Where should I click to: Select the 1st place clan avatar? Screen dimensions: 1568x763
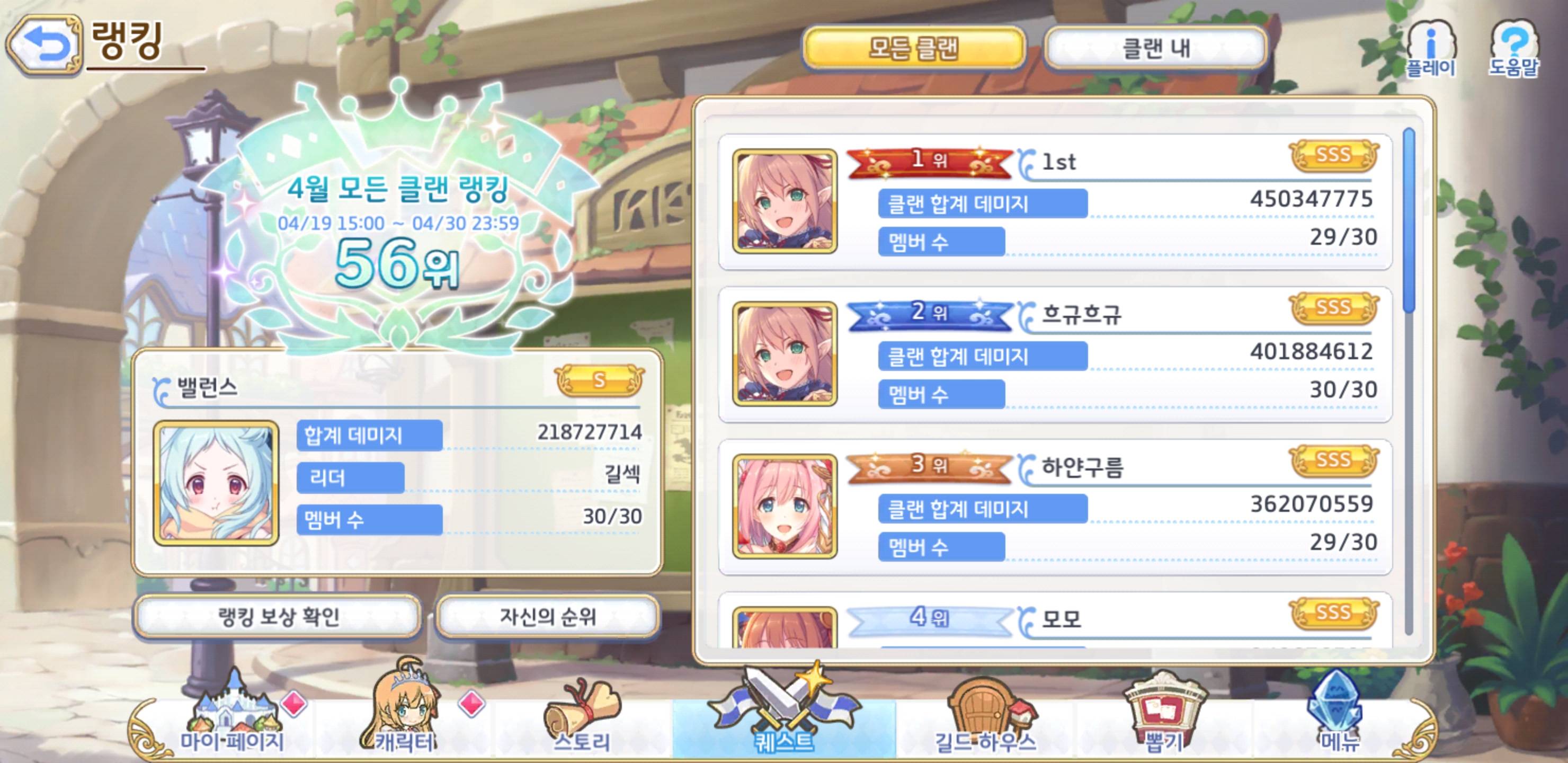(x=785, y=201)
